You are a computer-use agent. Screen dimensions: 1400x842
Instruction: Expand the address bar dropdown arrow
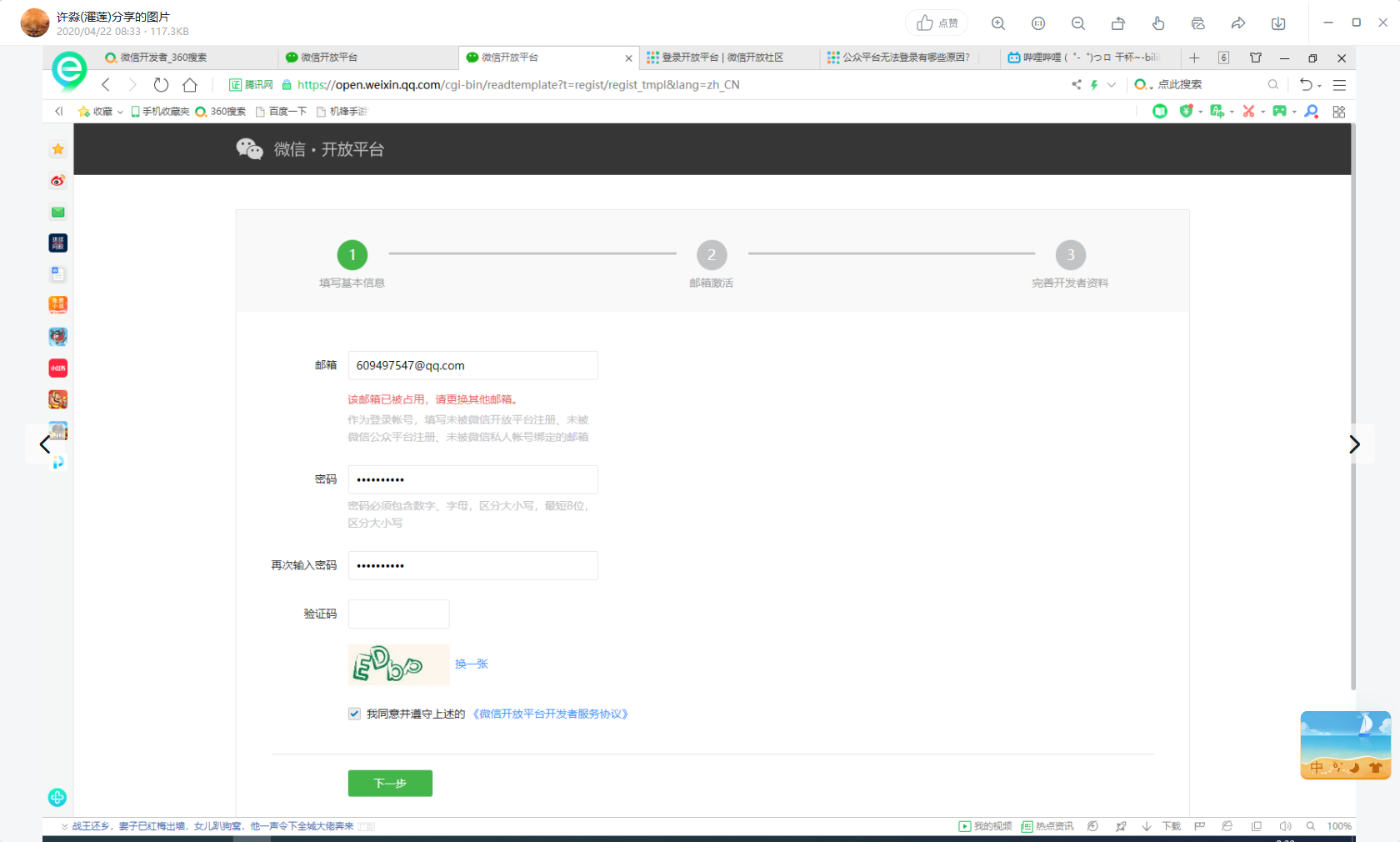[x=1112, y=85]
